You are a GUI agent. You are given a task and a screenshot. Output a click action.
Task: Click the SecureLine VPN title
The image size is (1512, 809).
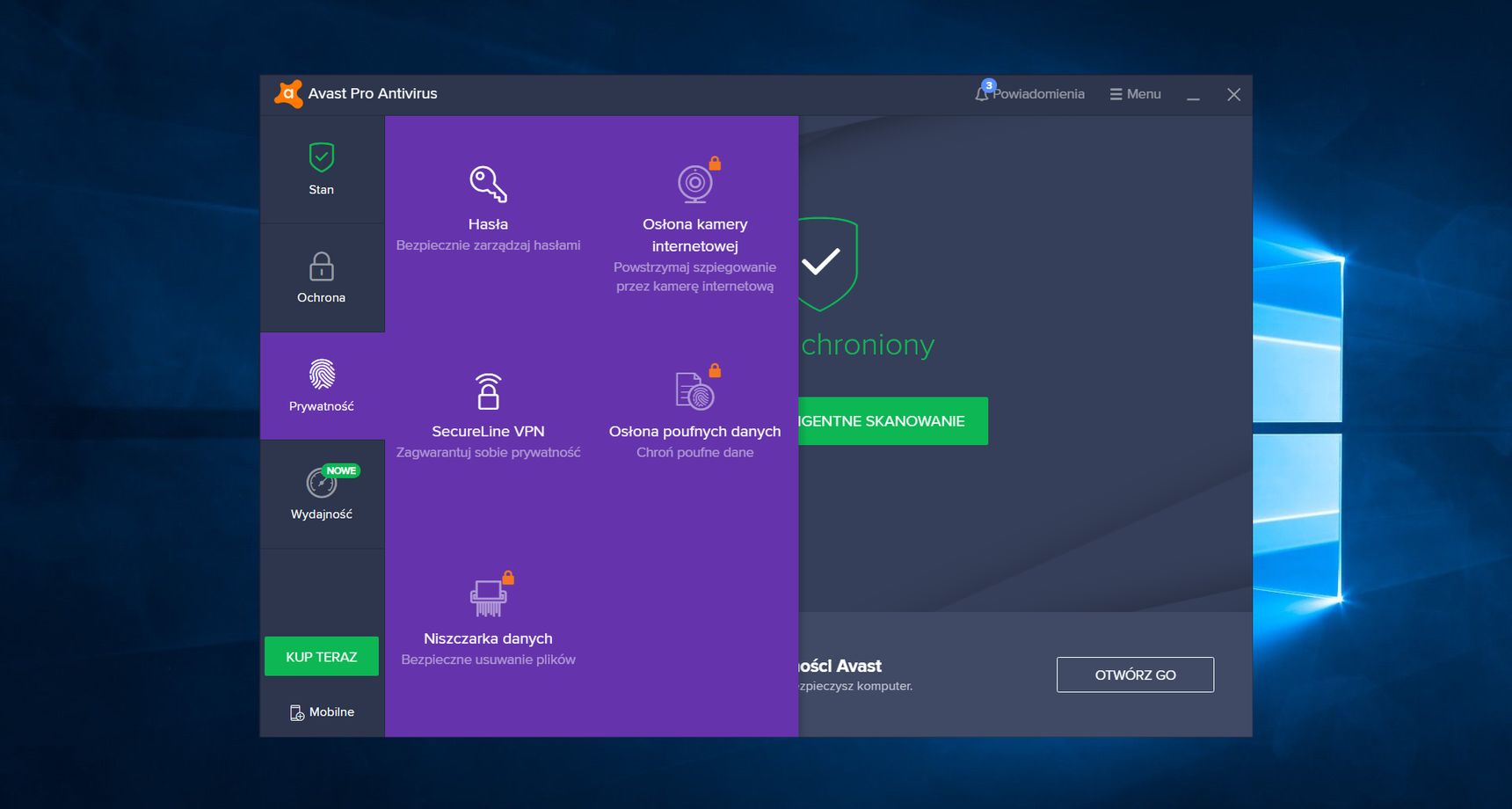[488, 432]
